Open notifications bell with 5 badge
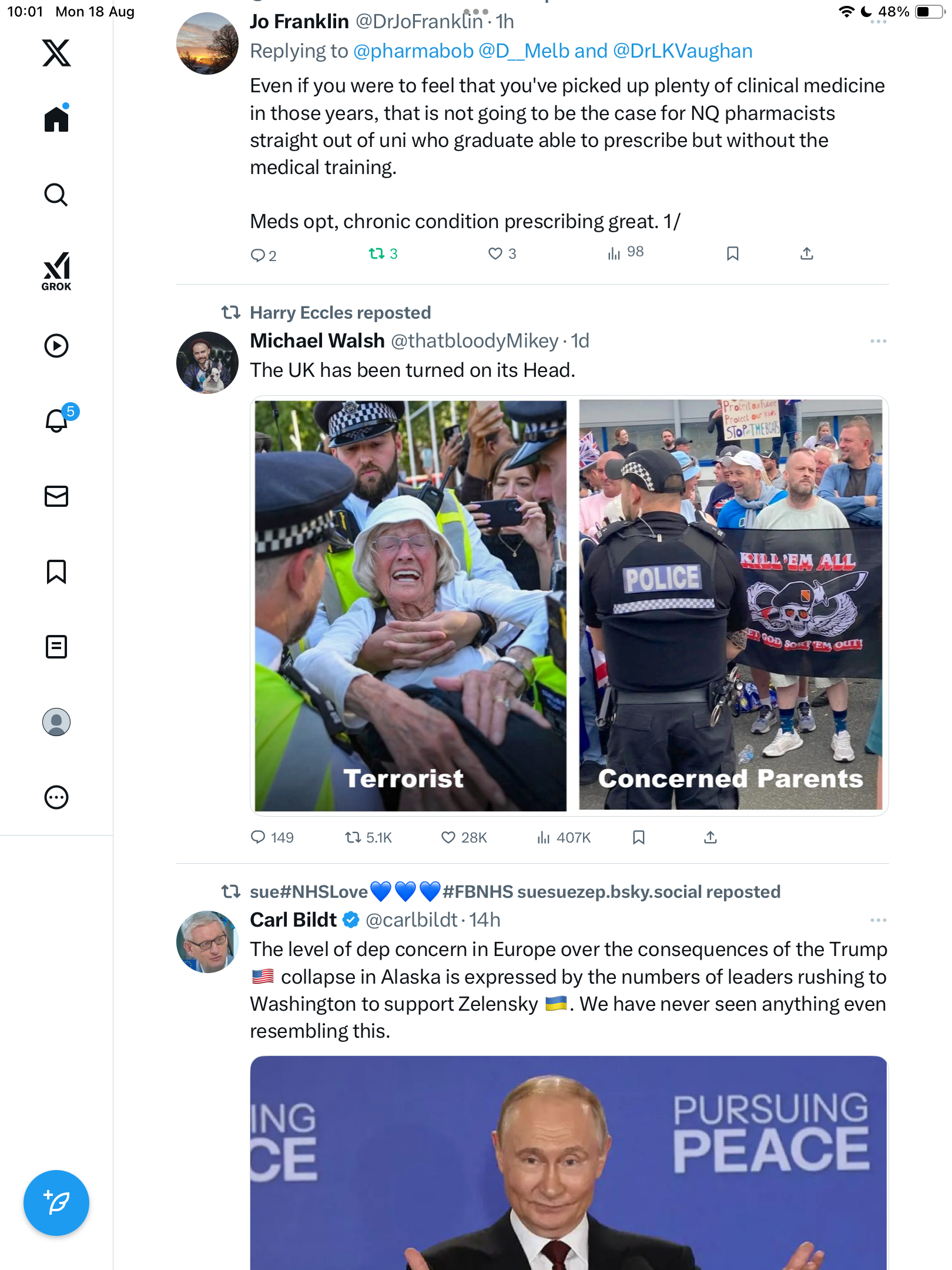The height and width of the screenshot is (1270, 952). click(x=59, y=419)
